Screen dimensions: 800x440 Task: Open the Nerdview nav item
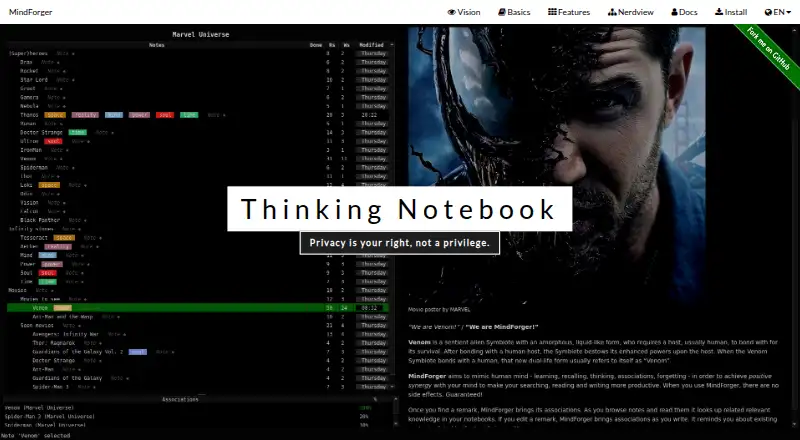631,12
